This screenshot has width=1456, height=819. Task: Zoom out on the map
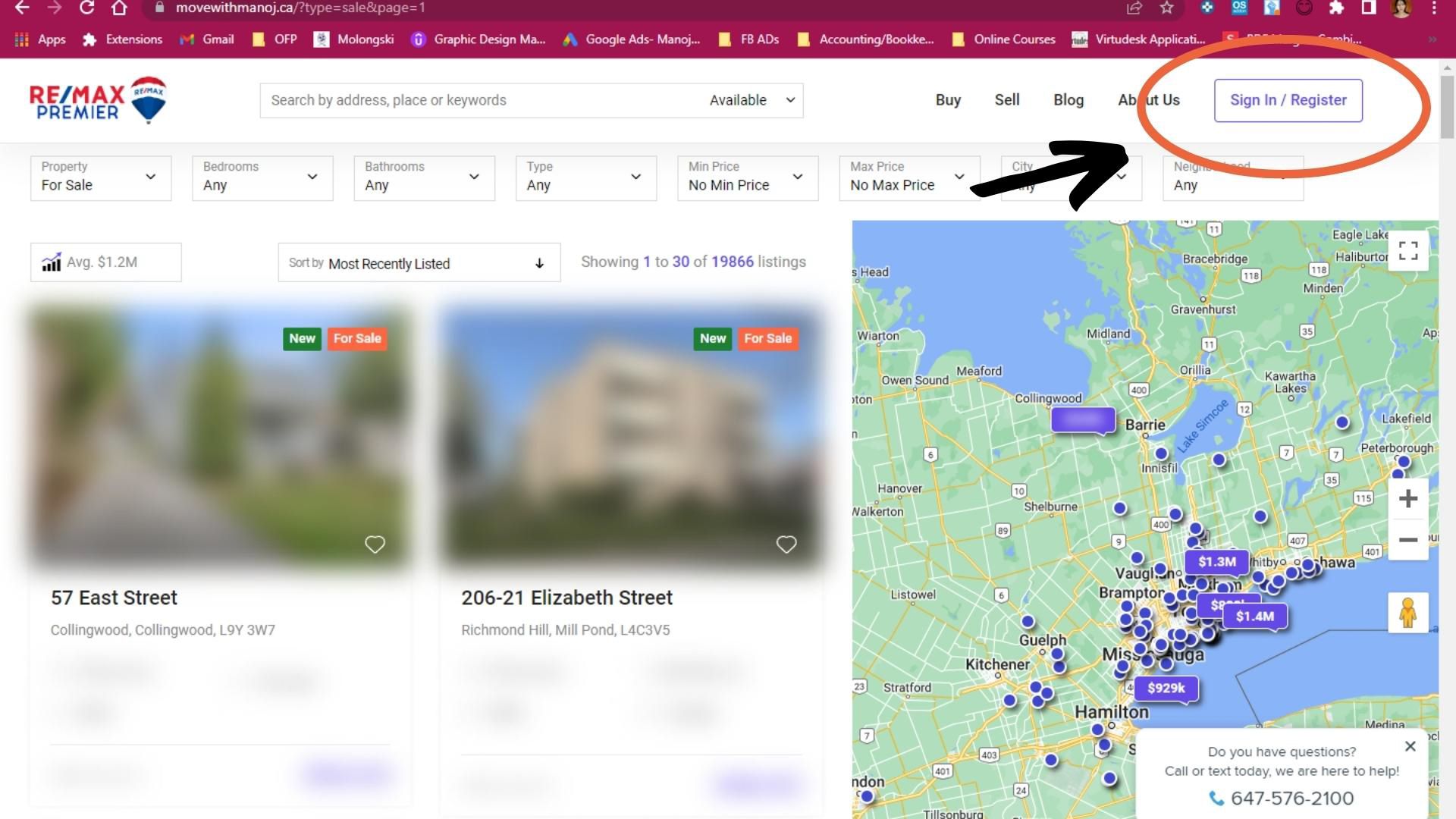pyautogui.click(x=1408, y=540)
